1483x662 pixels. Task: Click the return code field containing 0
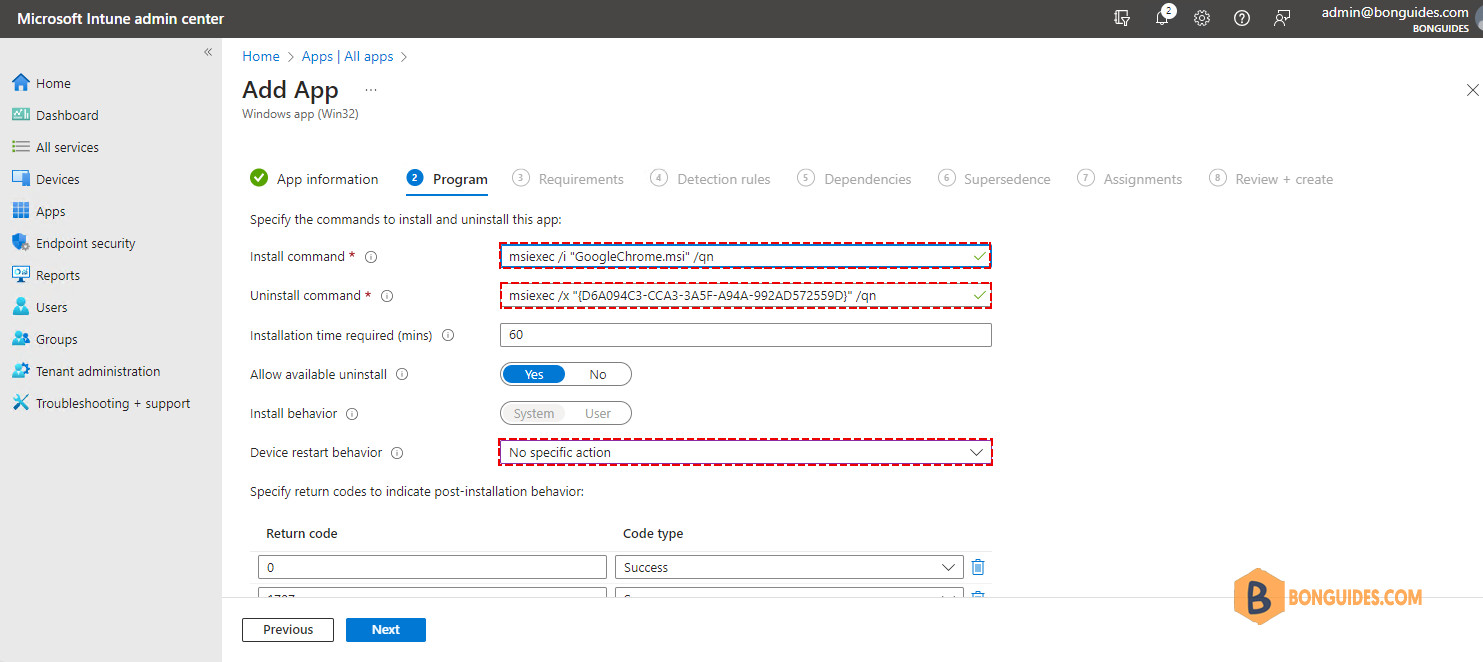click(432, 567)
